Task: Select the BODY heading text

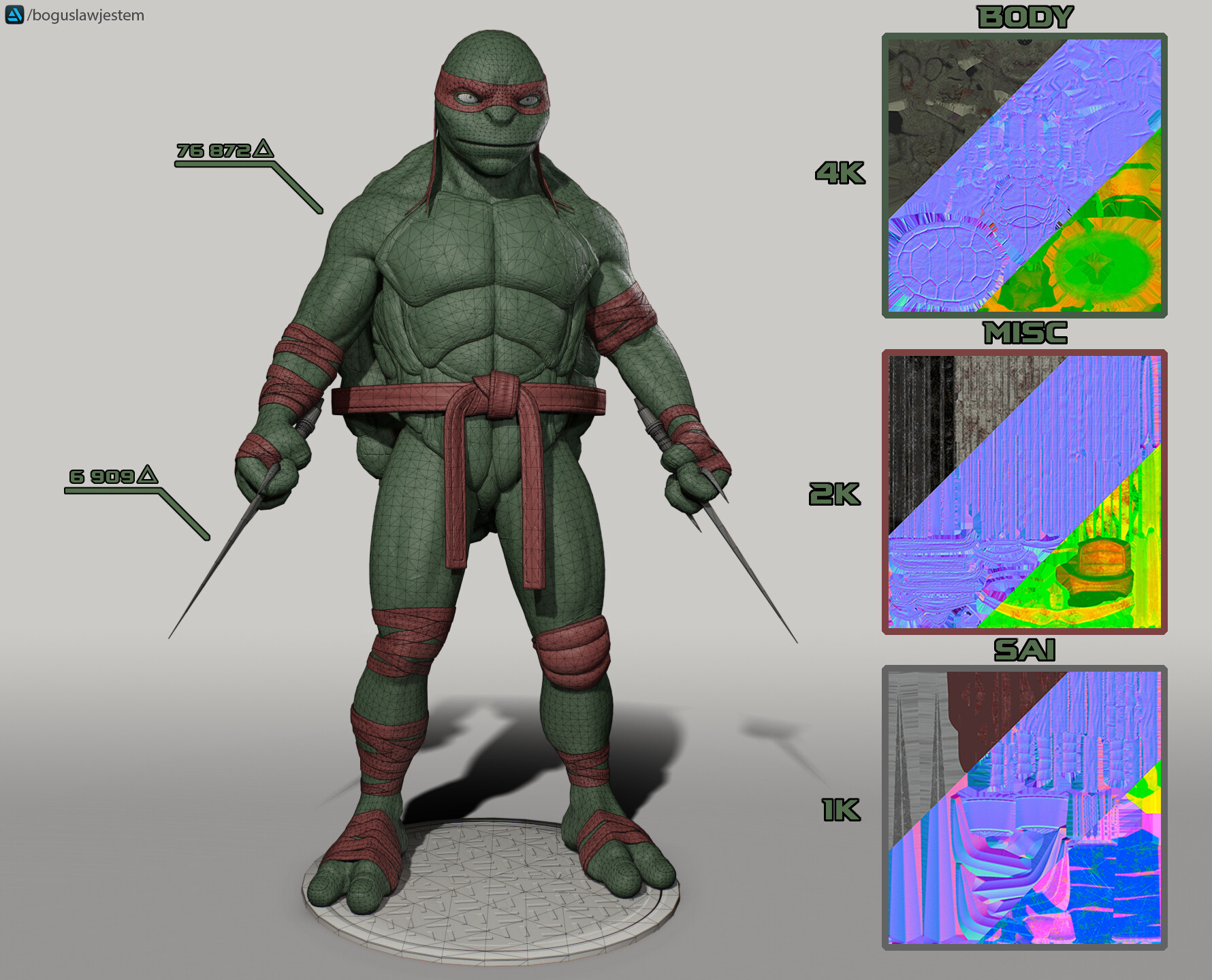Action: [x=1025, y=17]
